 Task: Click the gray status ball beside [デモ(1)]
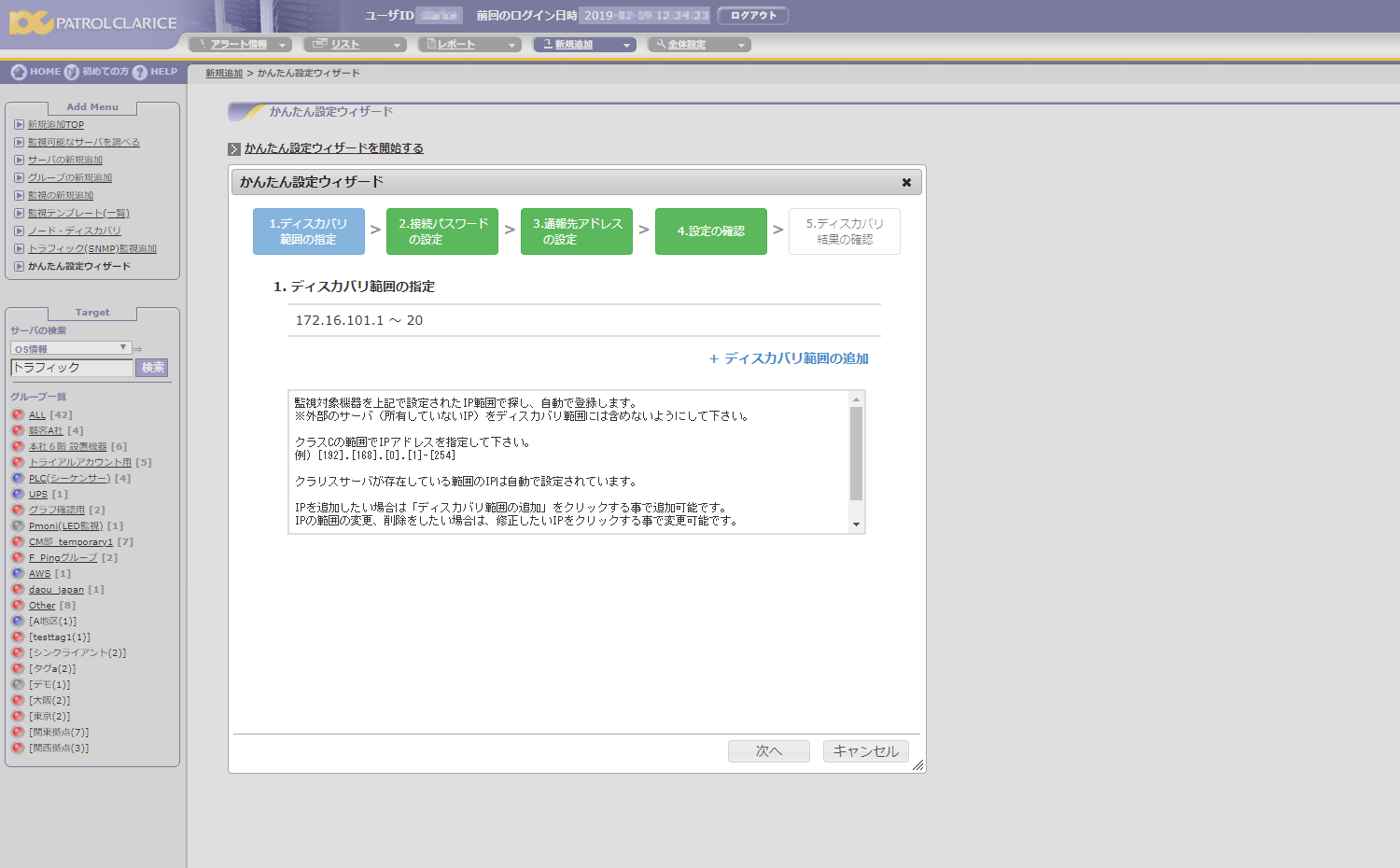[x=18, y=684]
